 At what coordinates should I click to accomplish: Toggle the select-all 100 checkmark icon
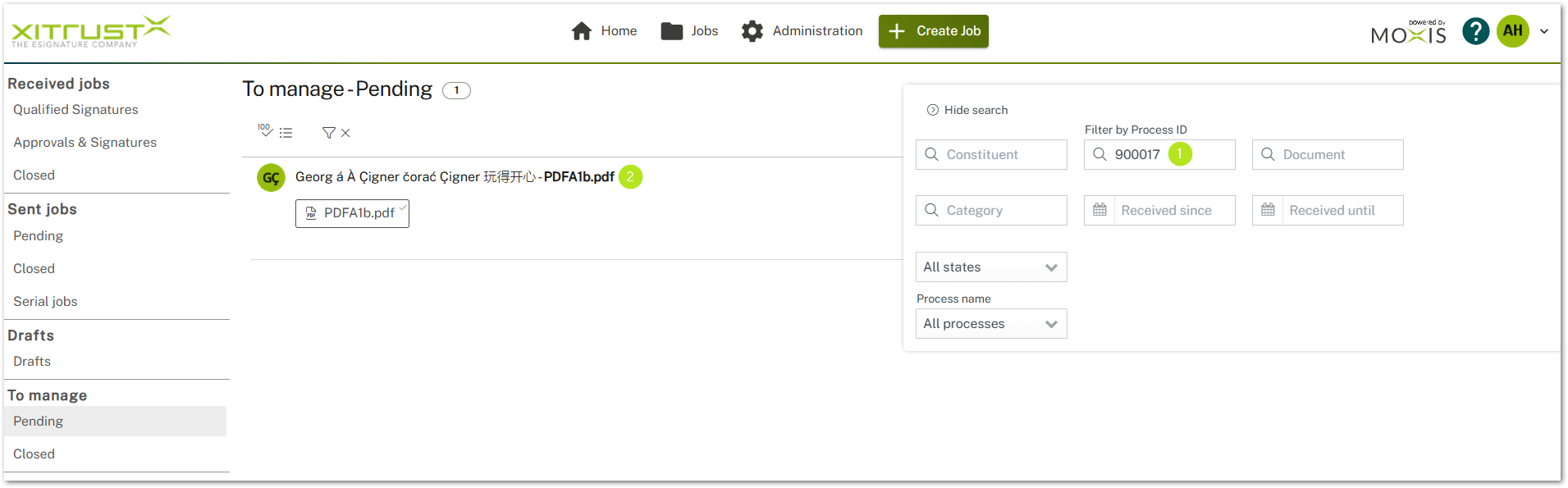click(264, 131)
